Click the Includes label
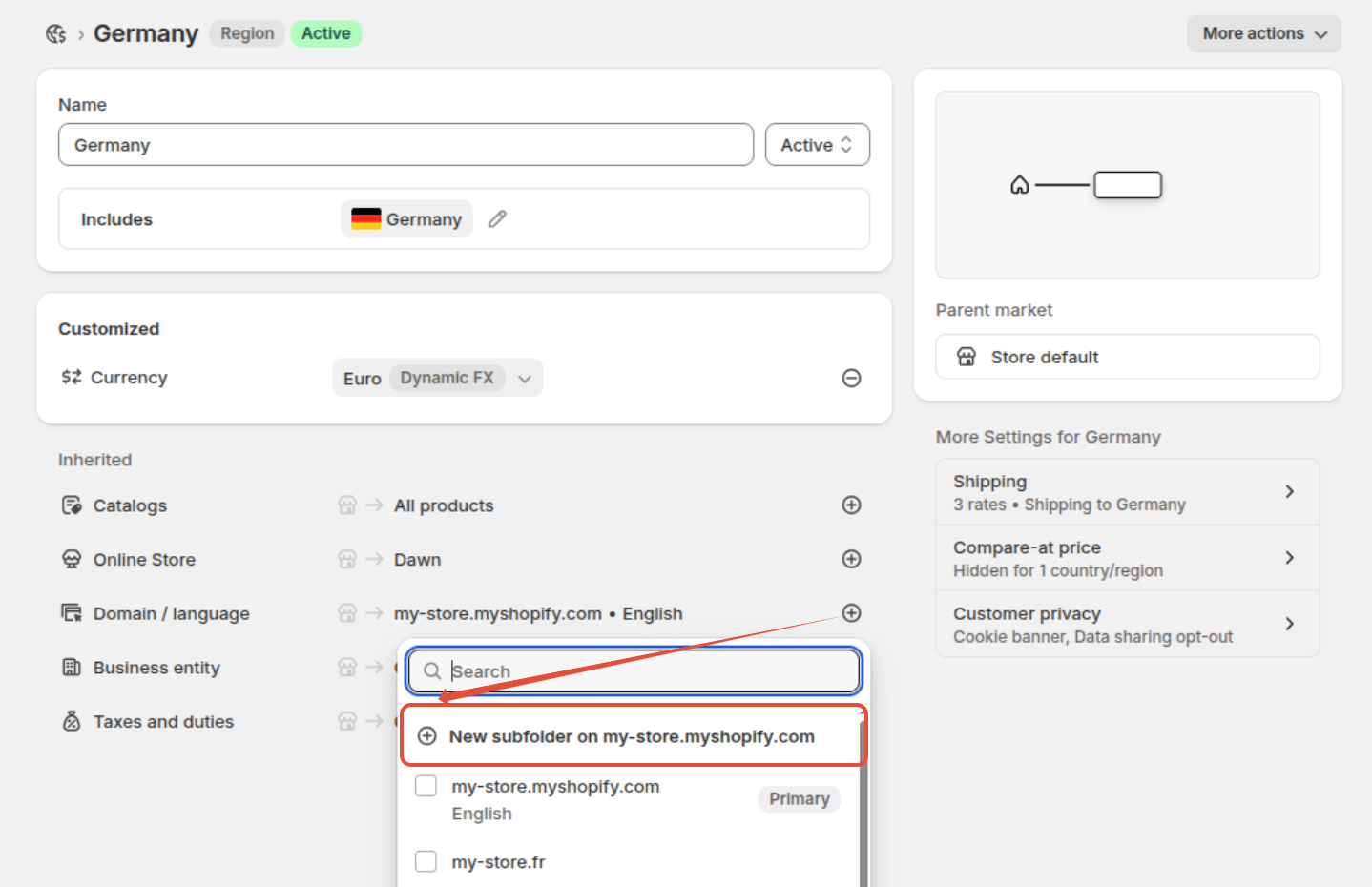Image resolution: width=1372 pixels, height=887 pixels. pos(116,219)
